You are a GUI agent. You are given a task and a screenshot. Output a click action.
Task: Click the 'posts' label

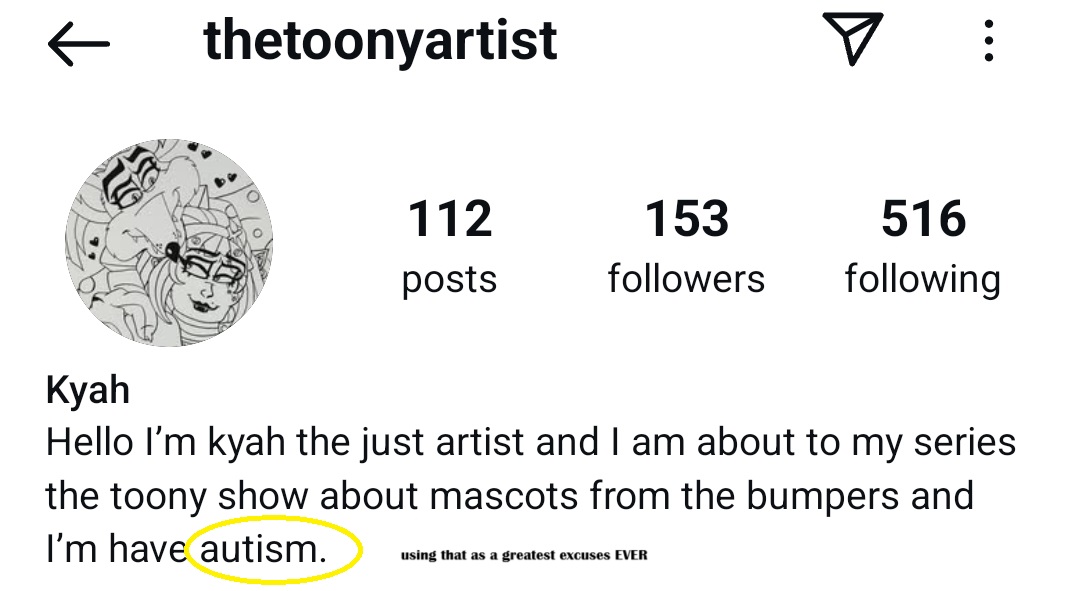[450, 279]
